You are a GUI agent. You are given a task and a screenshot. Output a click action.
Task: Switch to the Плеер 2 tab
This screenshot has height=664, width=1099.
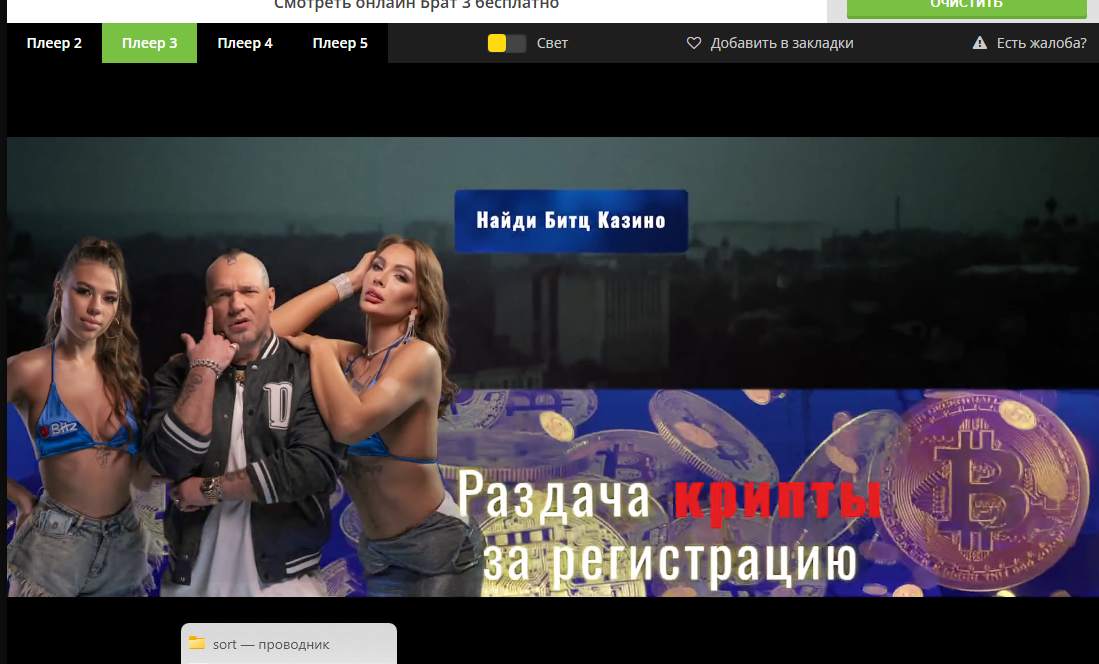(54, 43)
